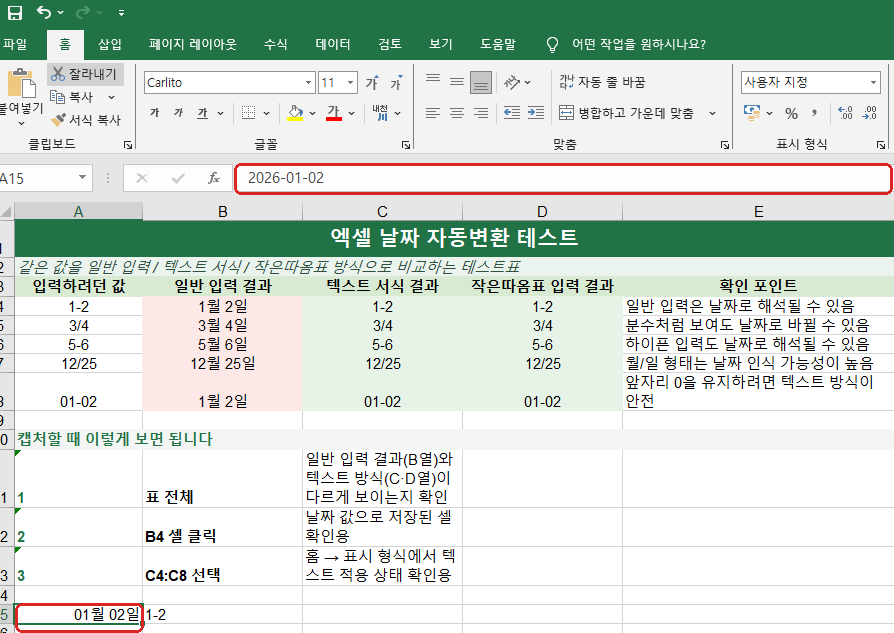
Task: Click the decrease decimal icon
Action: [x=869, y=113]
